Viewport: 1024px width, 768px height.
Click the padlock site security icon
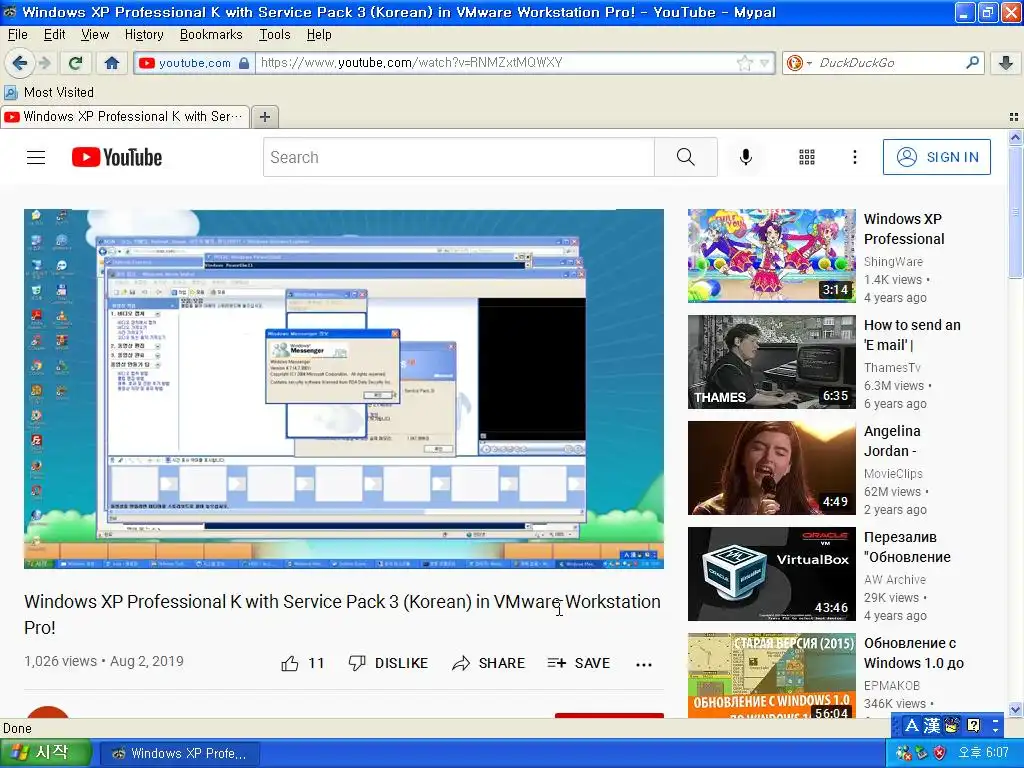(244, 63)
